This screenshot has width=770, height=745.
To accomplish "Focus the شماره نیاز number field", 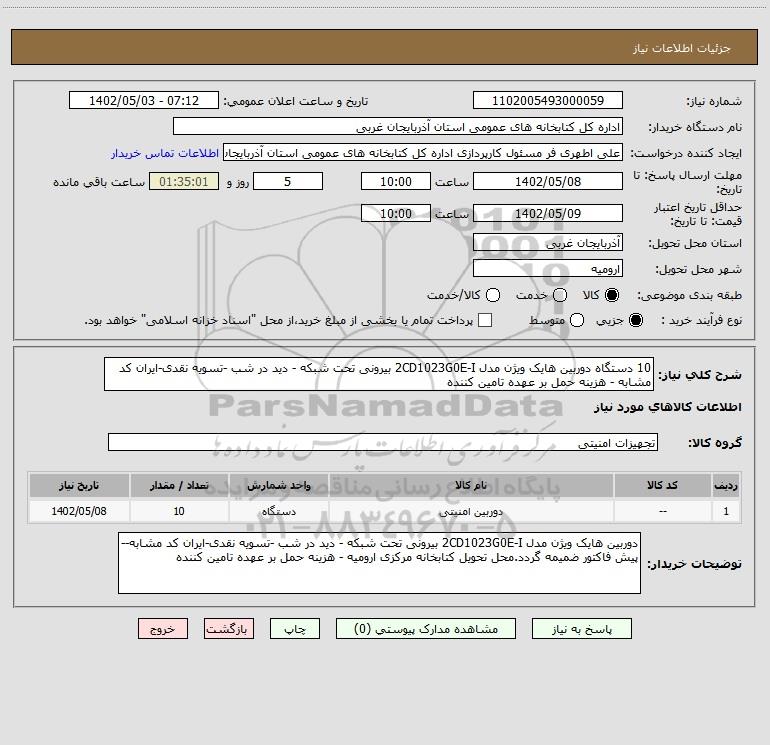I will tap(548, 101).
